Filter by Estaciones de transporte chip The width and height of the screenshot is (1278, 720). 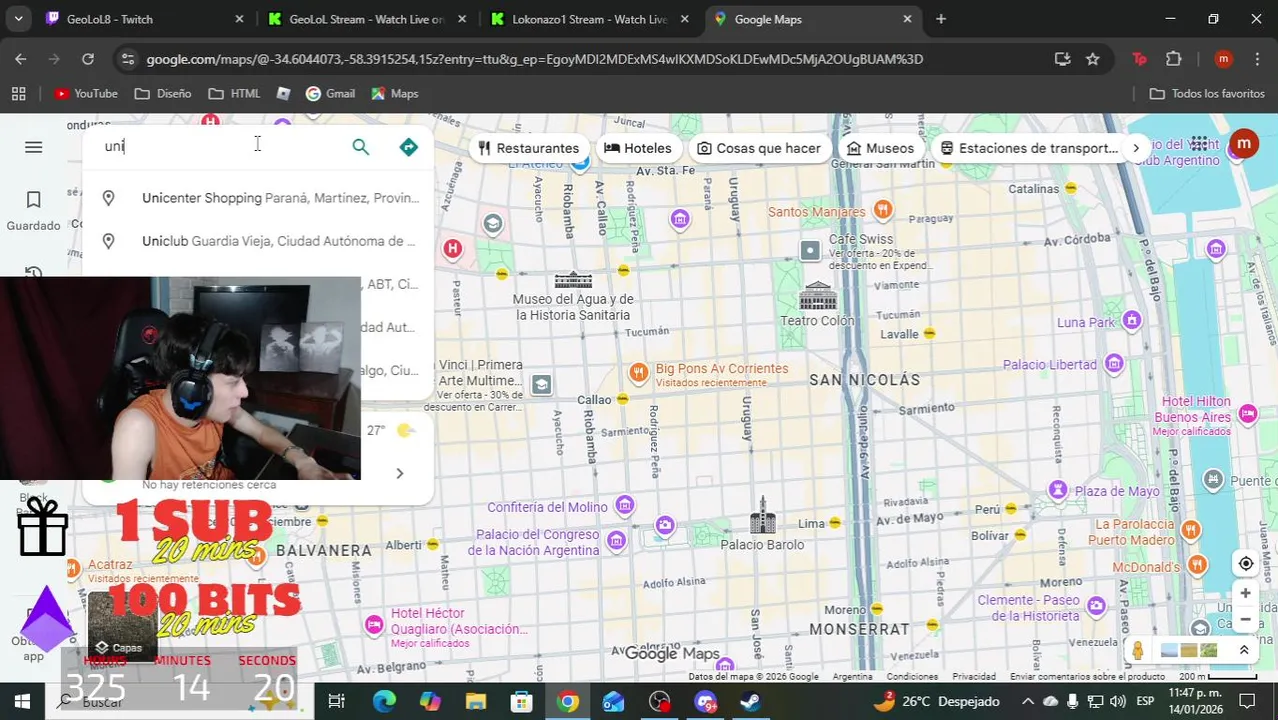[1028, 148]
